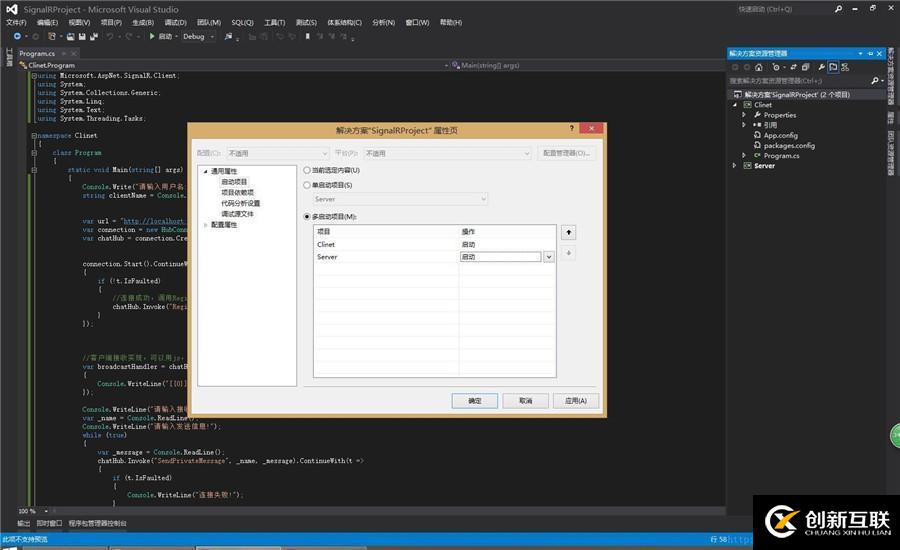Expand the 引用 references node

pyautogui.click(x=744, y=125)
